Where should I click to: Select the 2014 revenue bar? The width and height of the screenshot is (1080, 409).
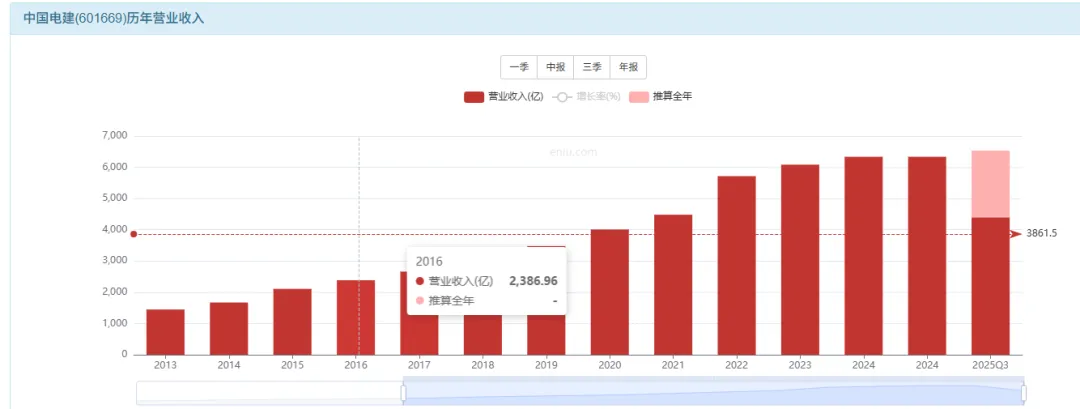point(229,328)
